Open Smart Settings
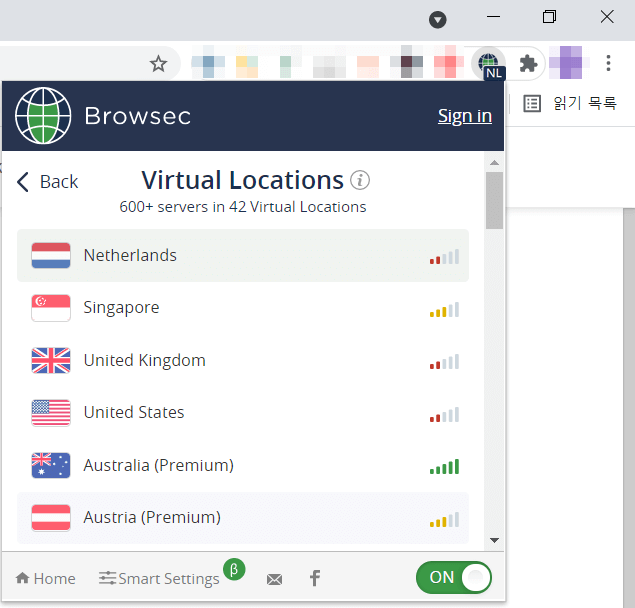This screenshot has height=608, width=635. pos(159,578)
